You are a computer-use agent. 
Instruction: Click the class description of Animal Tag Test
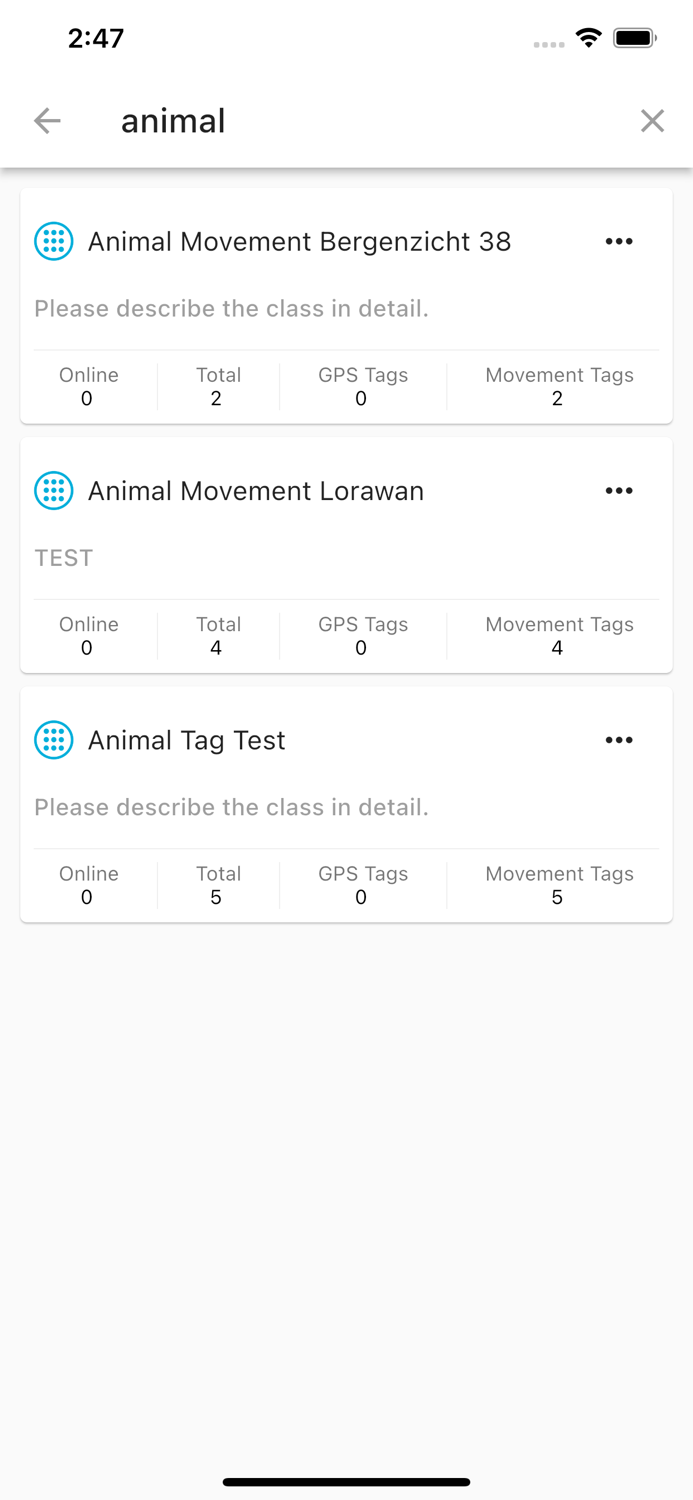232,807
